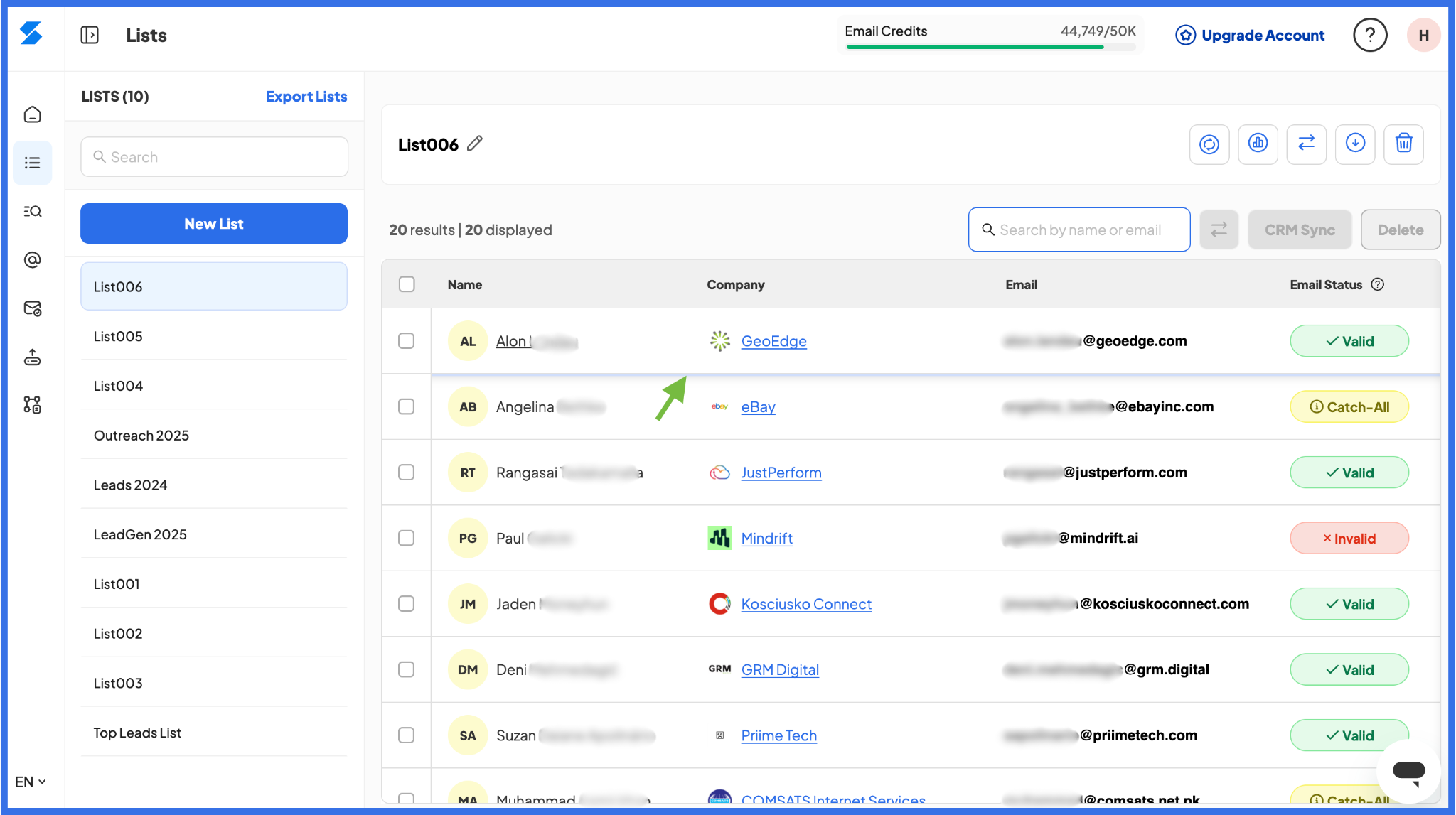Click the AL avatar for Alon
Screen dimensions: 1456x815
coord(467,341)
